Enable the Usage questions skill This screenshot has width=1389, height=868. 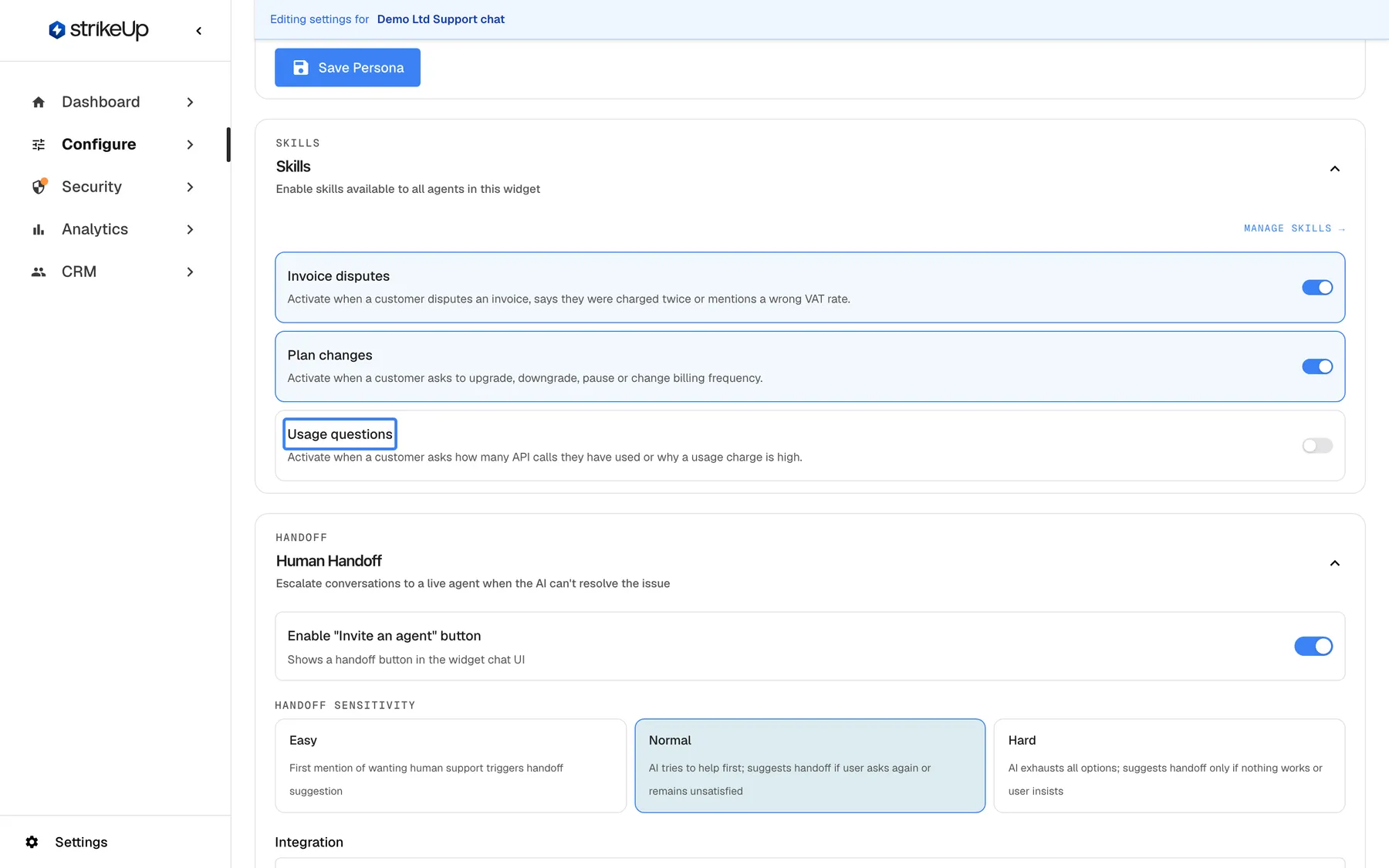pos(1317,445)
